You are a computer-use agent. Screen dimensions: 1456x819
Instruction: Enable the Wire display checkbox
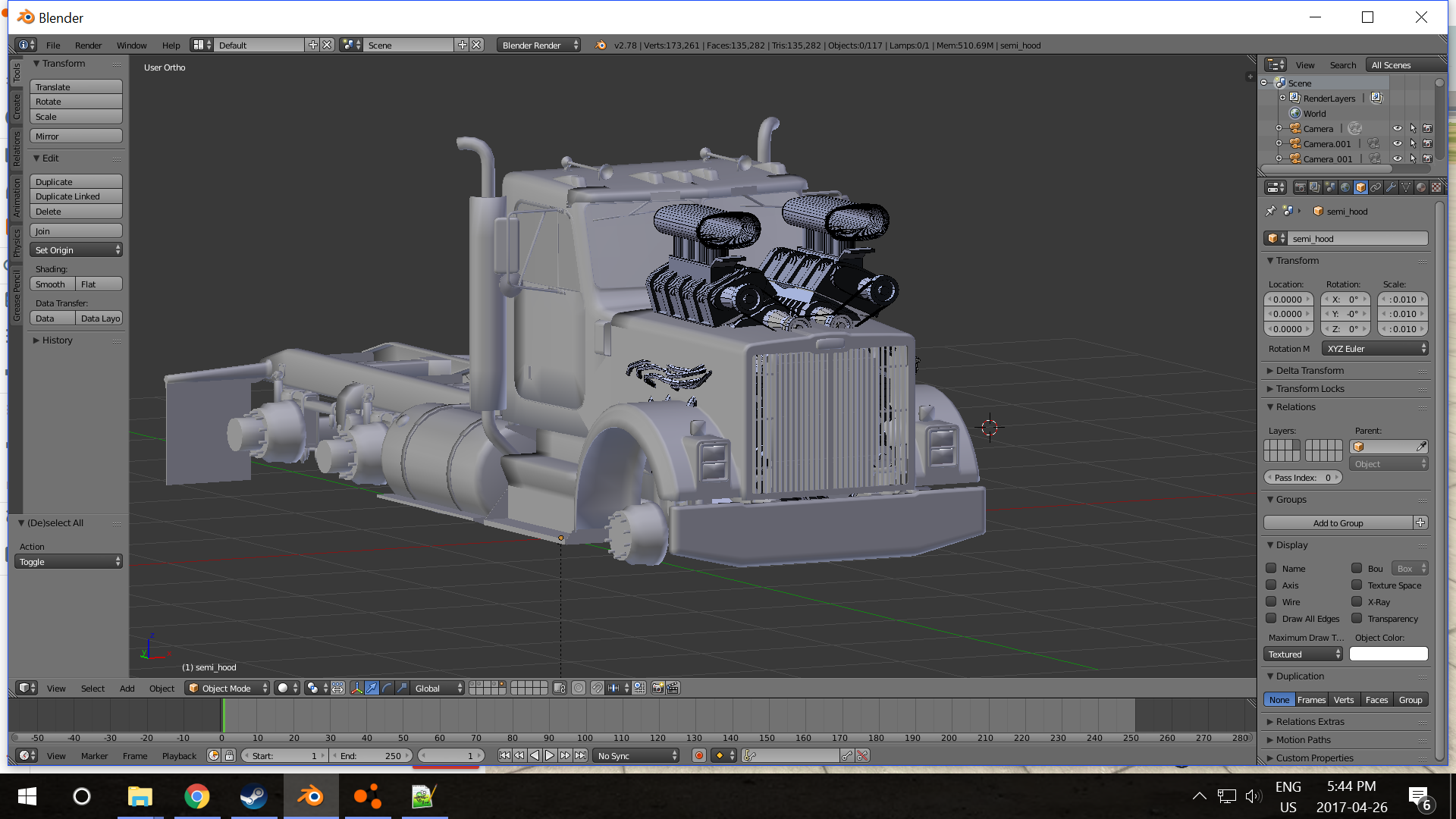(x=1271, y=601)
